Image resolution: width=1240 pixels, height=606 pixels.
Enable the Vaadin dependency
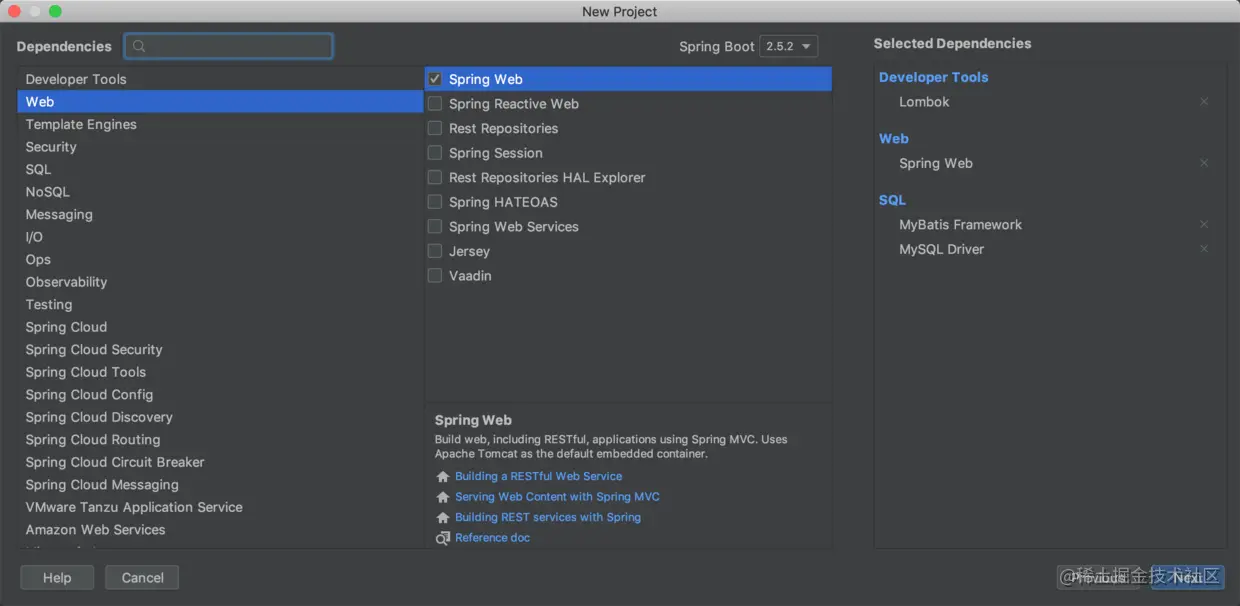coord(435,275)
